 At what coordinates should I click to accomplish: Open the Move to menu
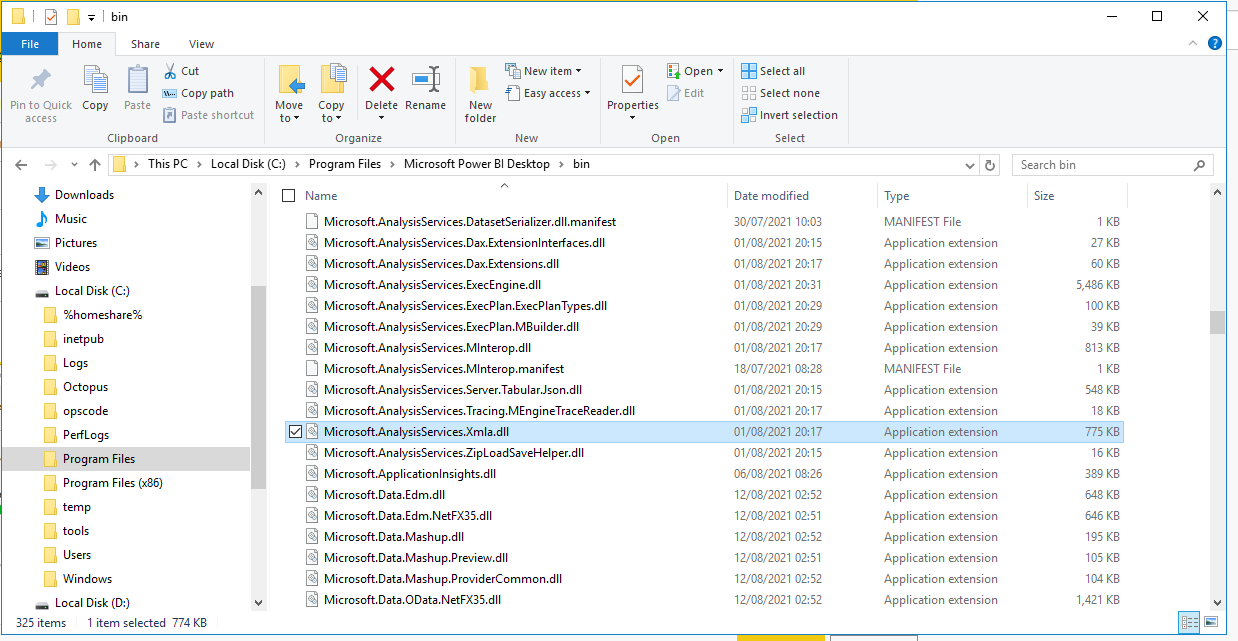click(x=289, y=96)
